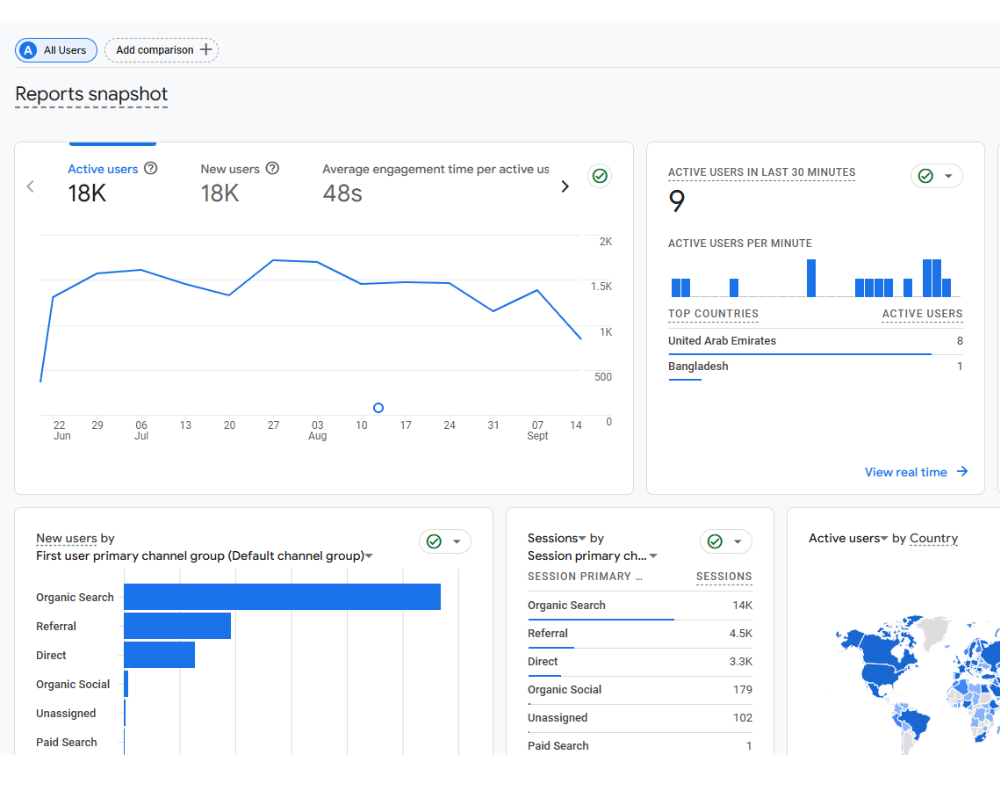Click the help icon beside Active users
Screen dimensions: 1000x800
coord(151,169)
